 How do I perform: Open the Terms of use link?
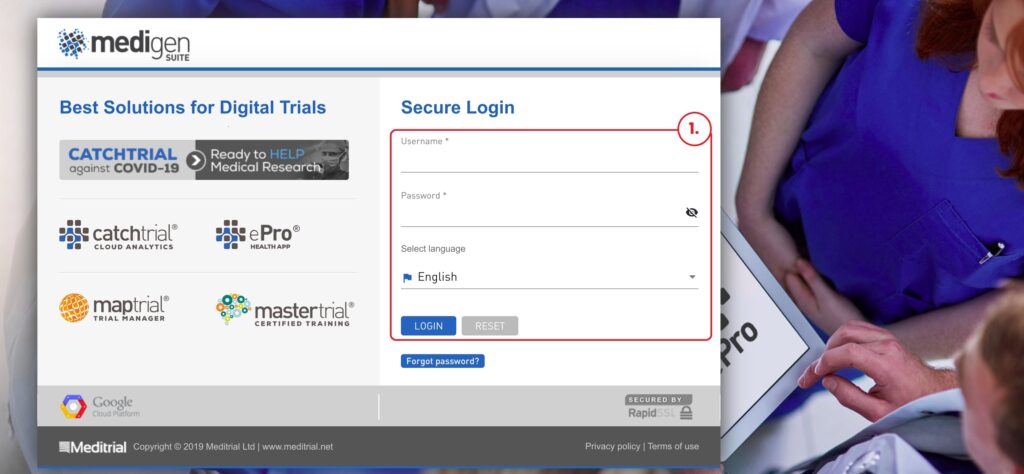point(673,447)
